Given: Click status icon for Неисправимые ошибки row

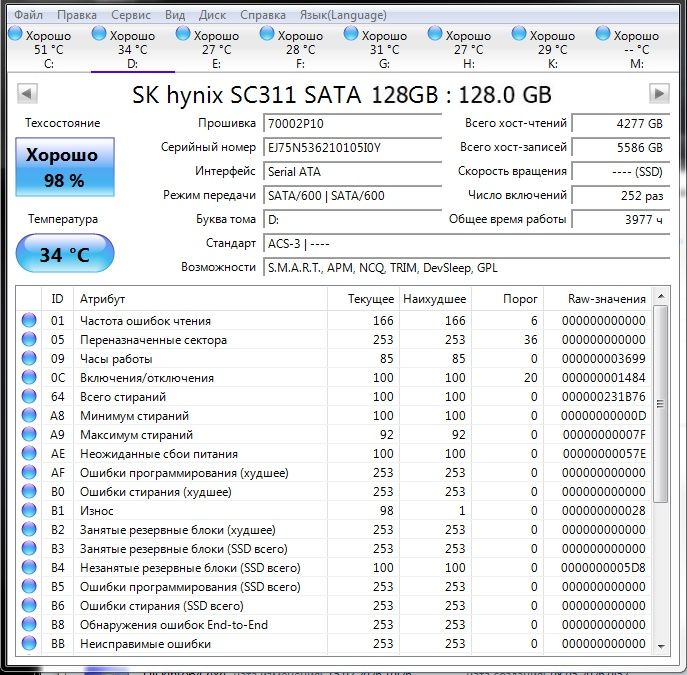Looking at the screenshot, I should [29, 643].
